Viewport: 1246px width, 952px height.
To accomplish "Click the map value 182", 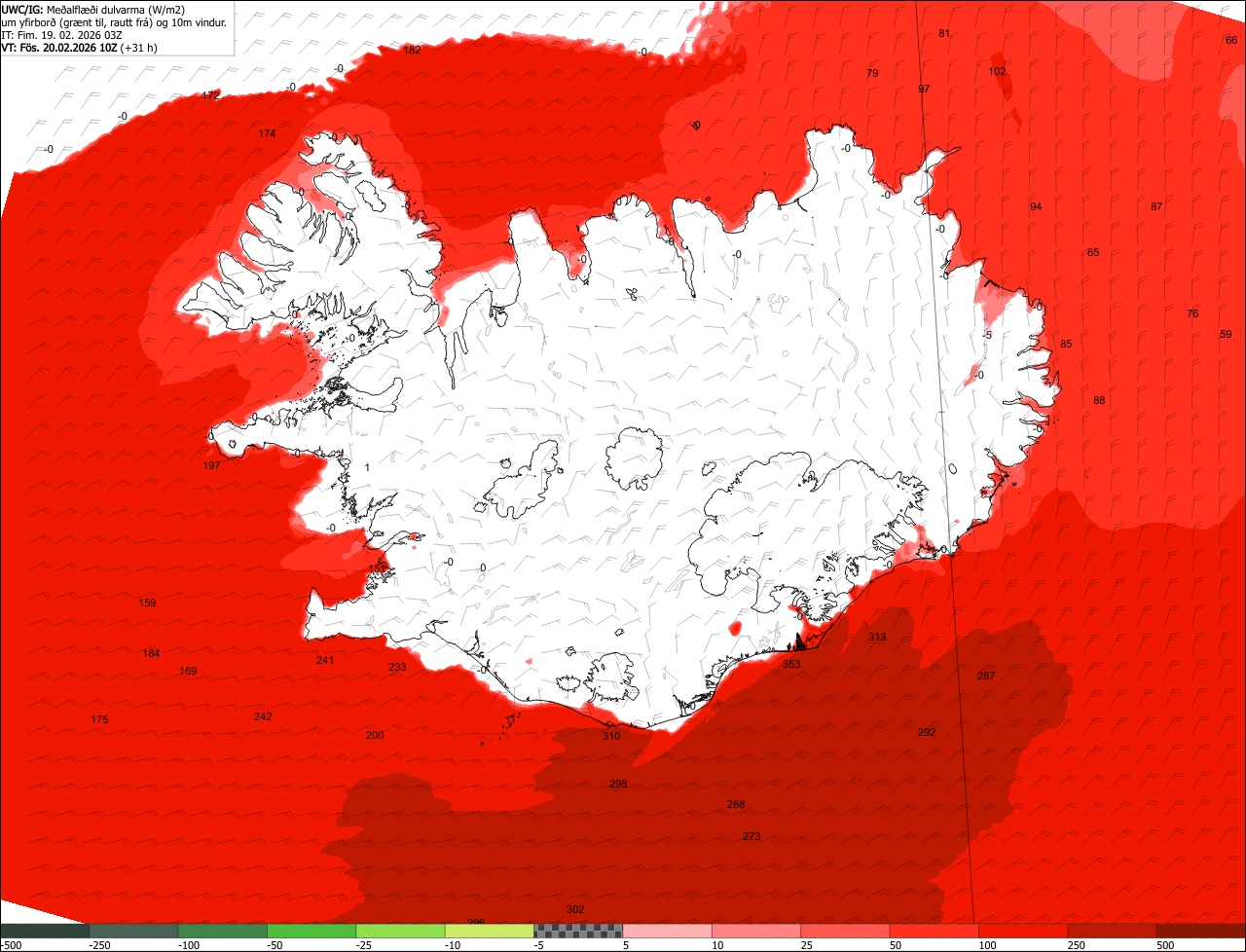I will (x=413, y=50).
